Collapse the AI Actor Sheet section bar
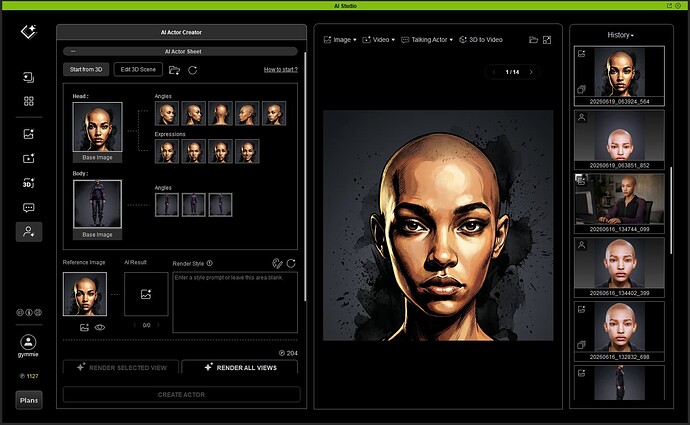 point(180,51)
